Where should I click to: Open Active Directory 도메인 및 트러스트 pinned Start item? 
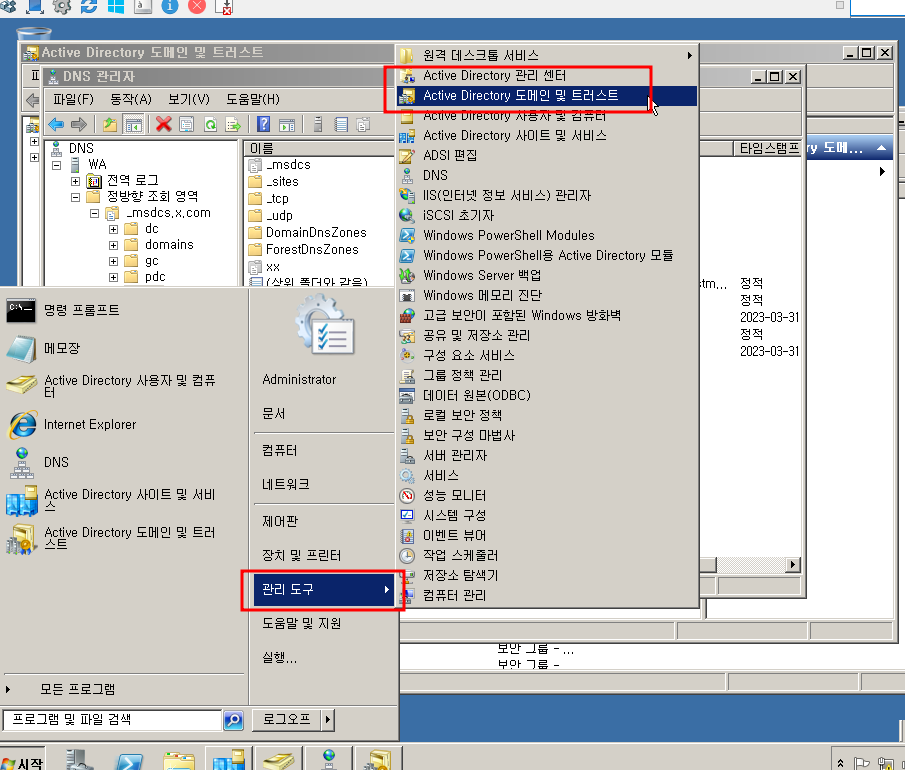click(x=124, y=539)
